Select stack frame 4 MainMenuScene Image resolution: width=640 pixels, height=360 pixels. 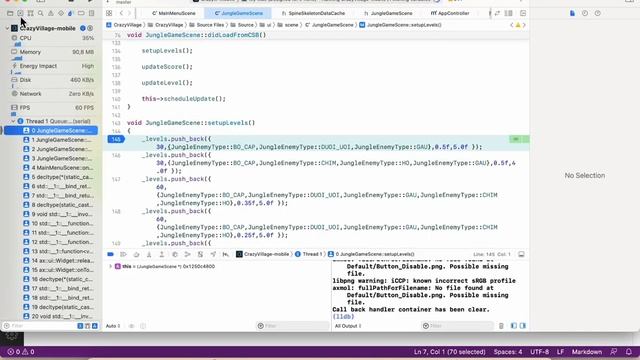57,168
